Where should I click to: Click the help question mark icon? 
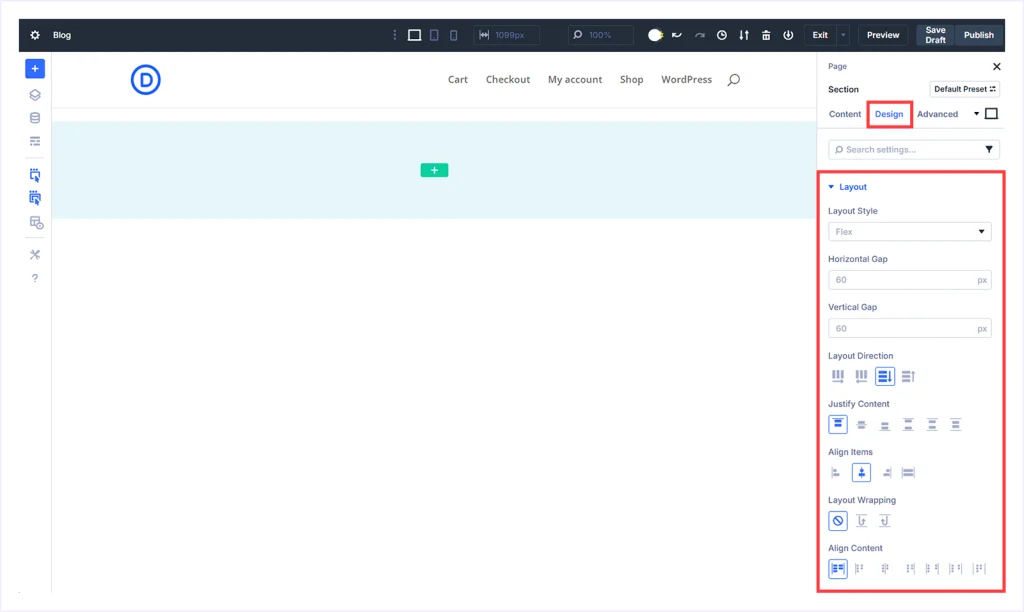tap(34, 278)
